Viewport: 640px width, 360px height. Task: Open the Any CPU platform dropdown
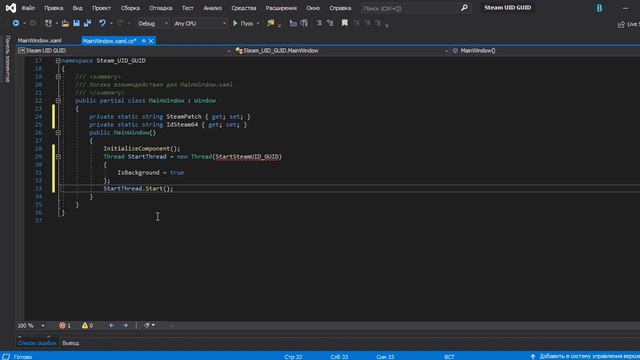tap(199, 24)
